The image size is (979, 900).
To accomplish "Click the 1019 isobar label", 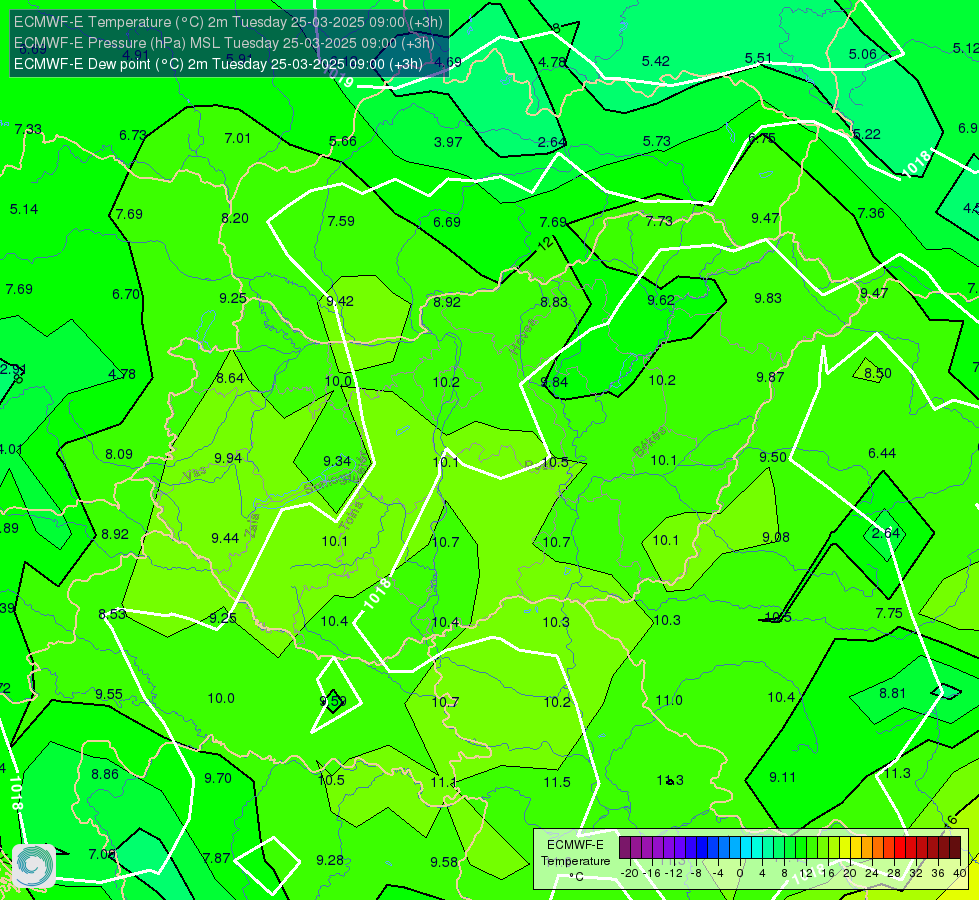I will point(340,77).
